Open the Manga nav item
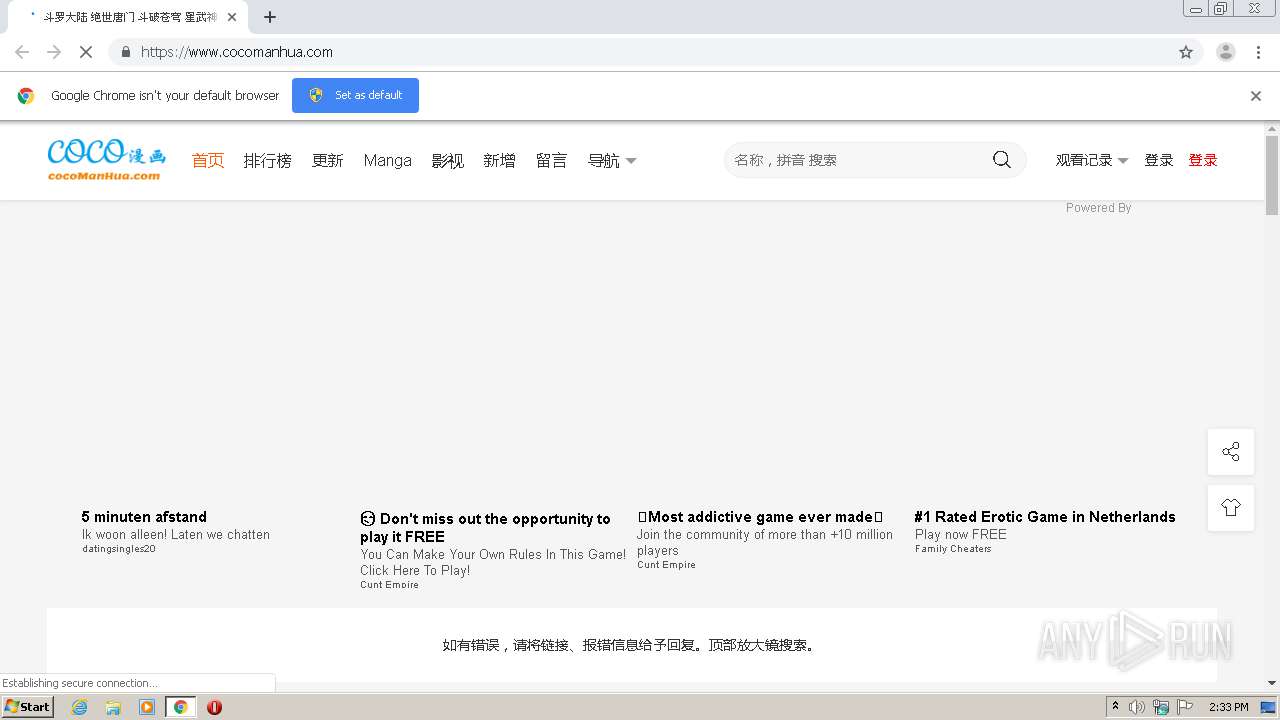Viewport: 1280px width, 720px height. coord(387,160)
